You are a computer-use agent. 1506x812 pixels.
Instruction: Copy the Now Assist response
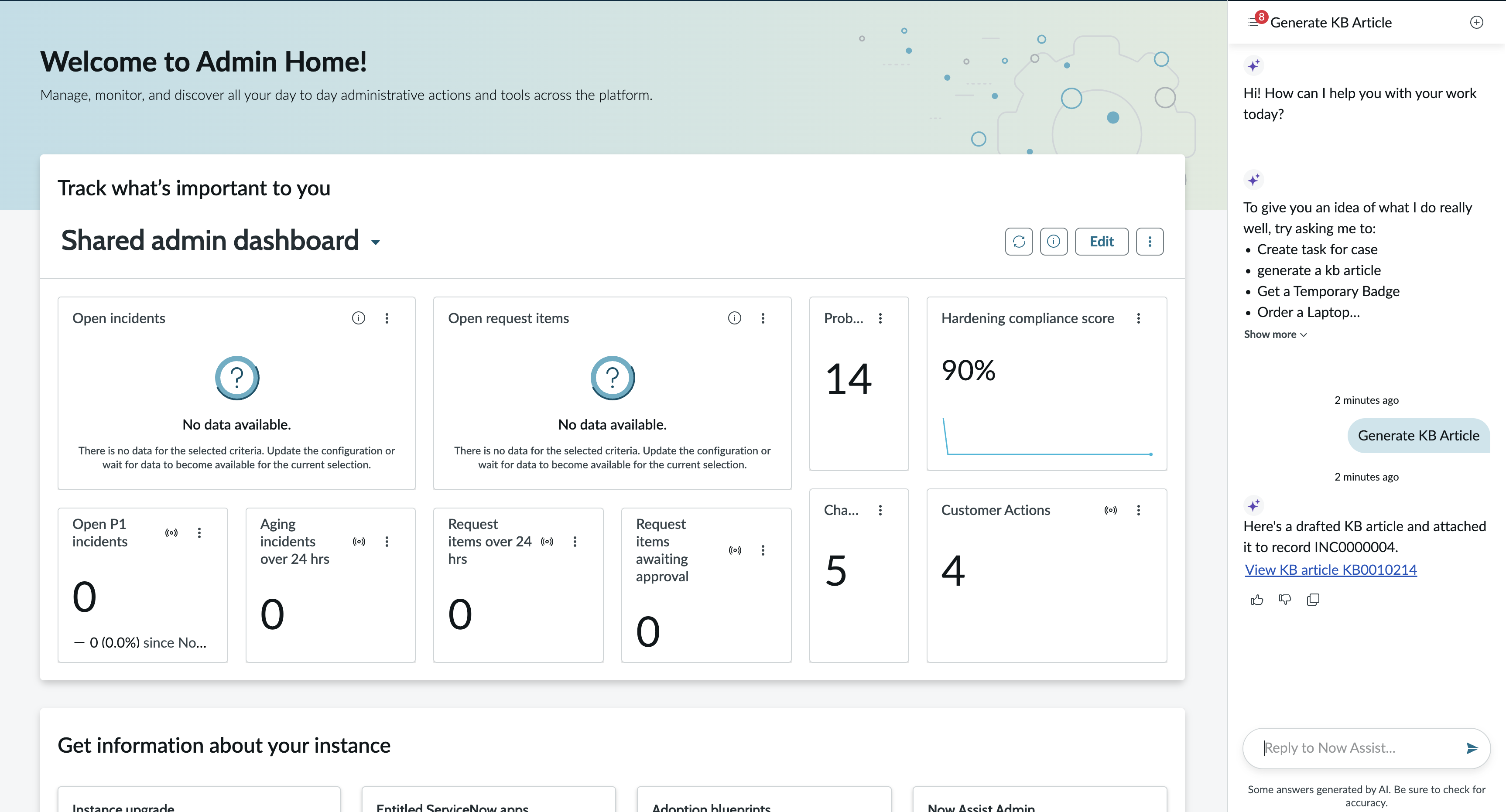(x=1312, y=599)
